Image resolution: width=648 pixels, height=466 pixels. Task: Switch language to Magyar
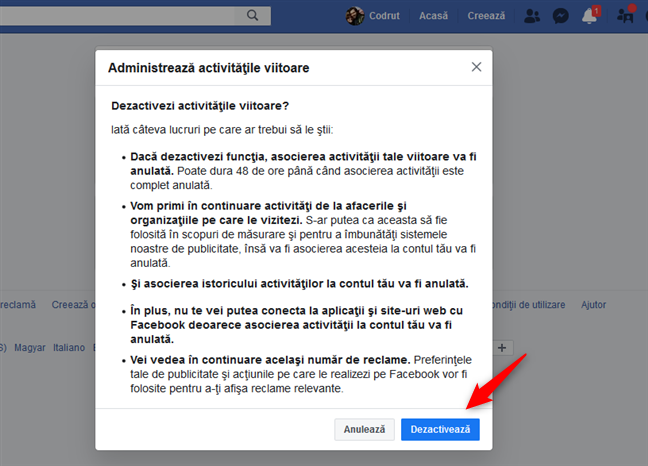tap(30, 348)
